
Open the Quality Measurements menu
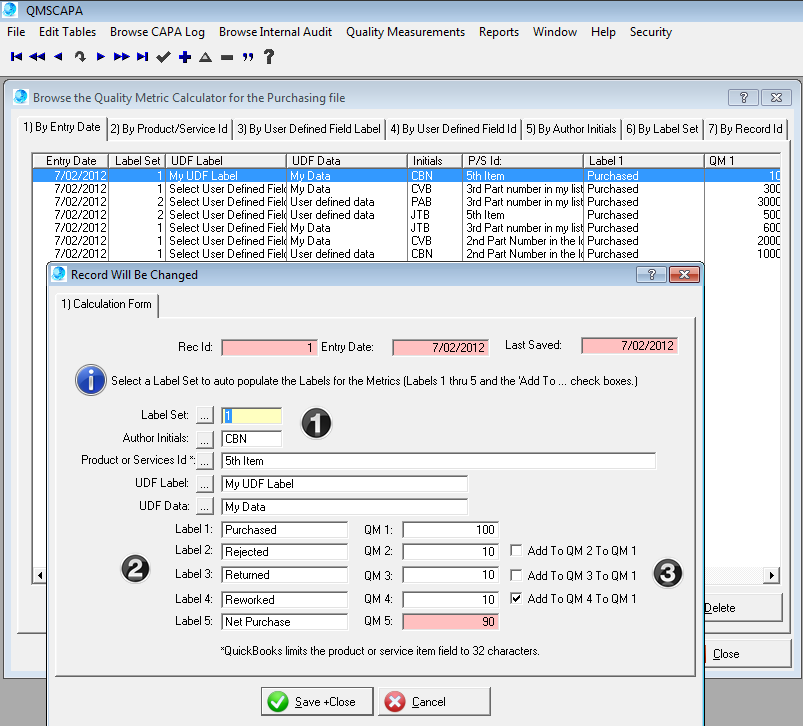click(x=405, y=32)
